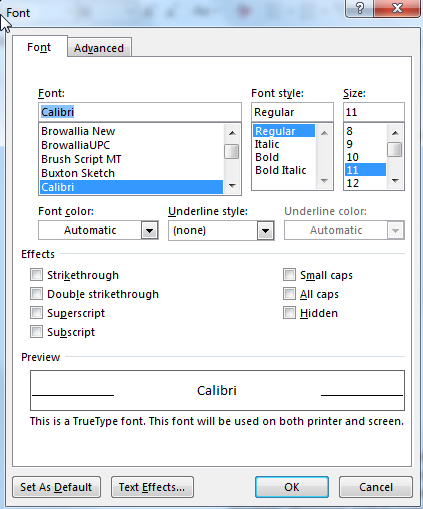
Task: Click size list scroll up arrow
Action: pyautogui.click(x=395, y=133)
